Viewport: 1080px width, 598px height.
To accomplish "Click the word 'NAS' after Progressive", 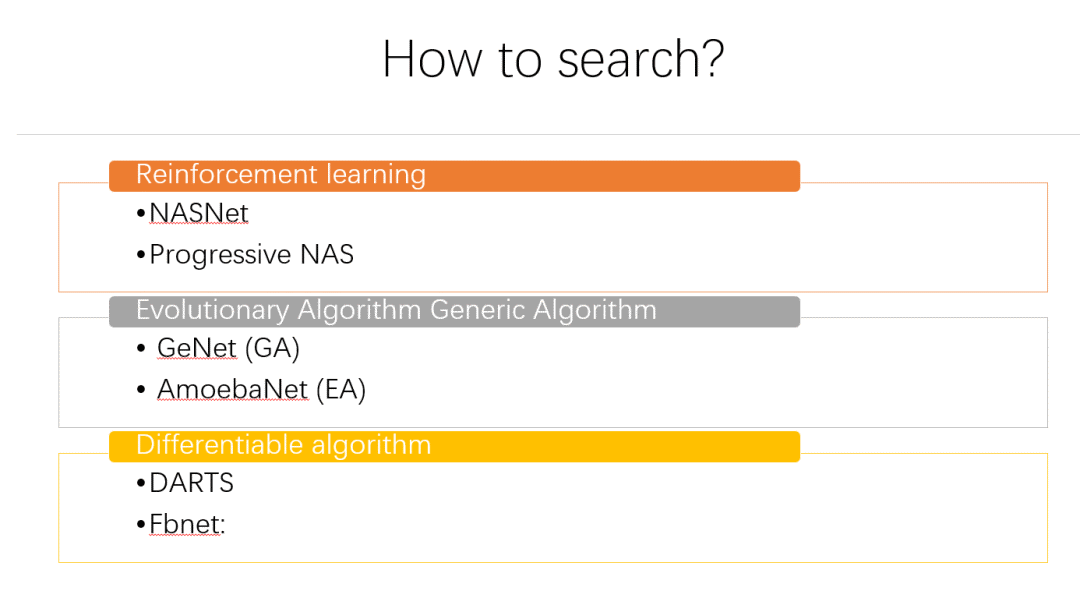I will 327,254.
